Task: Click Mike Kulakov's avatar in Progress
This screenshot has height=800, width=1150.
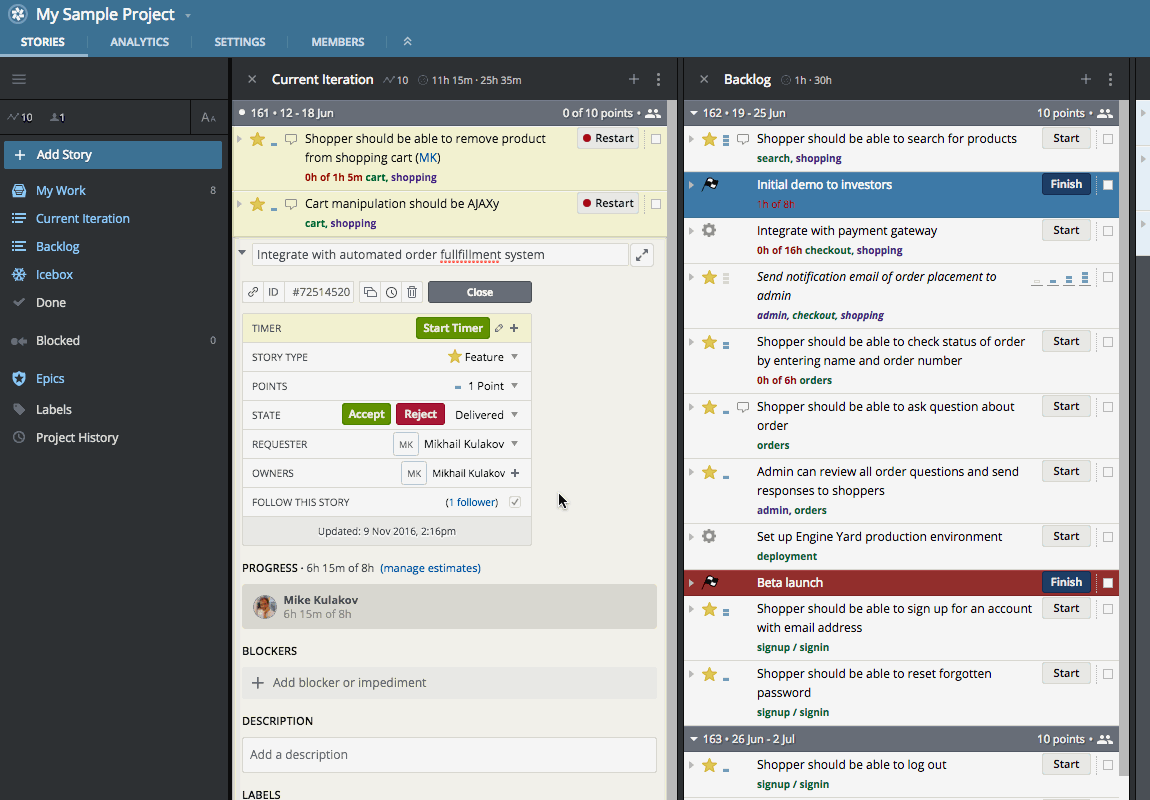Action: point(265,606)
